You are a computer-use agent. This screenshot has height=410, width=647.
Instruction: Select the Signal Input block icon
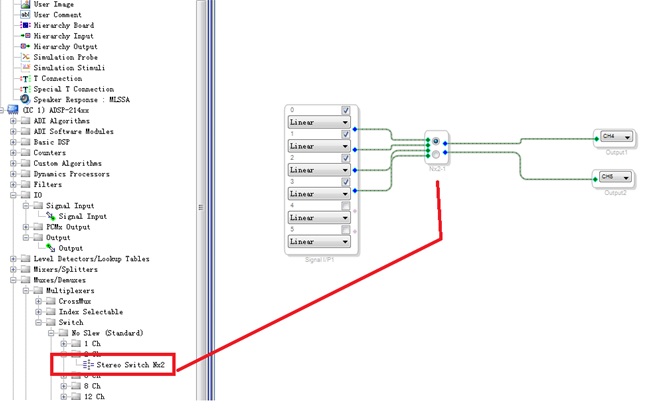(51, 216)
